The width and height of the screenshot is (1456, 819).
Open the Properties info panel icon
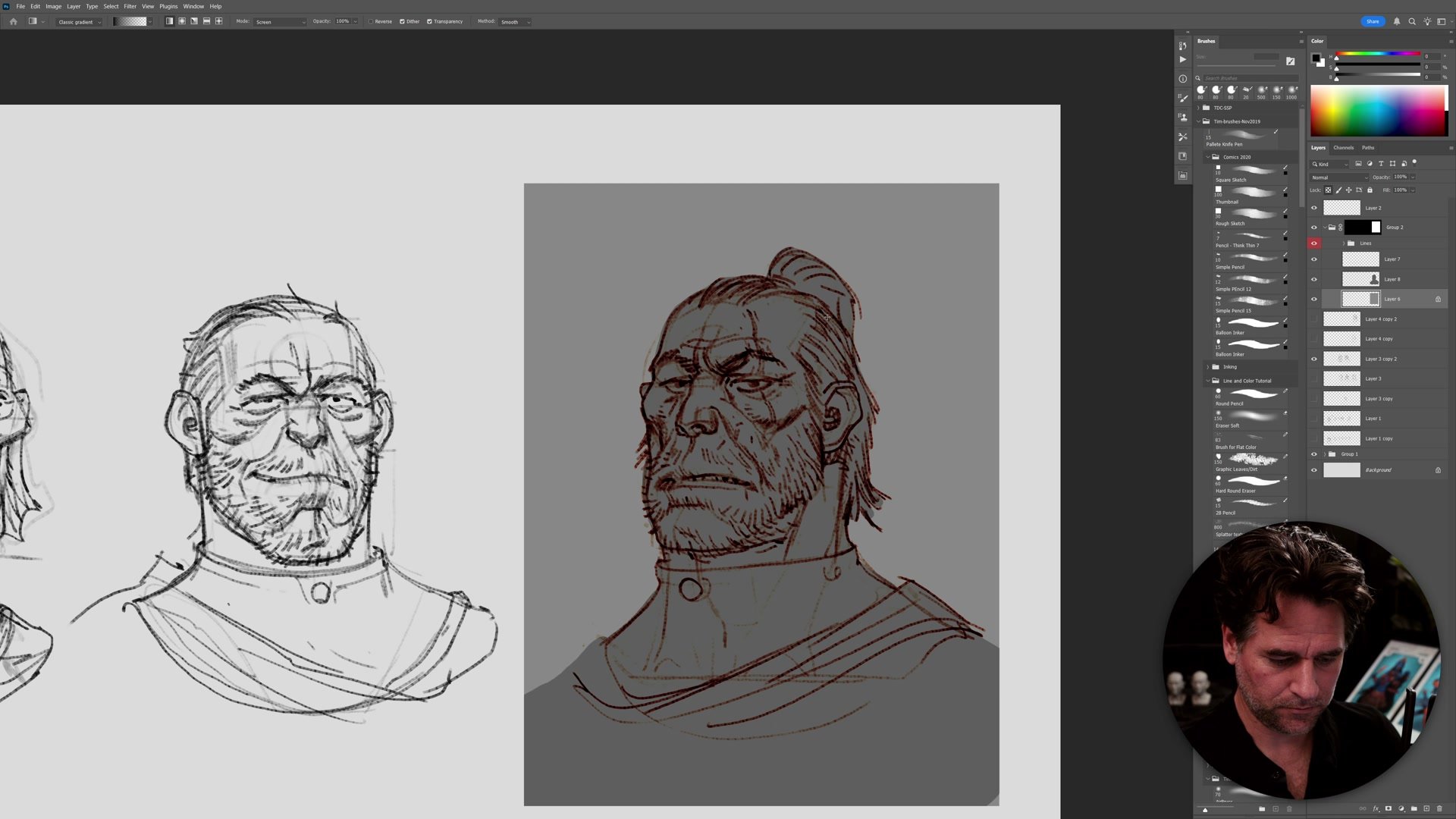click(x=1182, y=79)
